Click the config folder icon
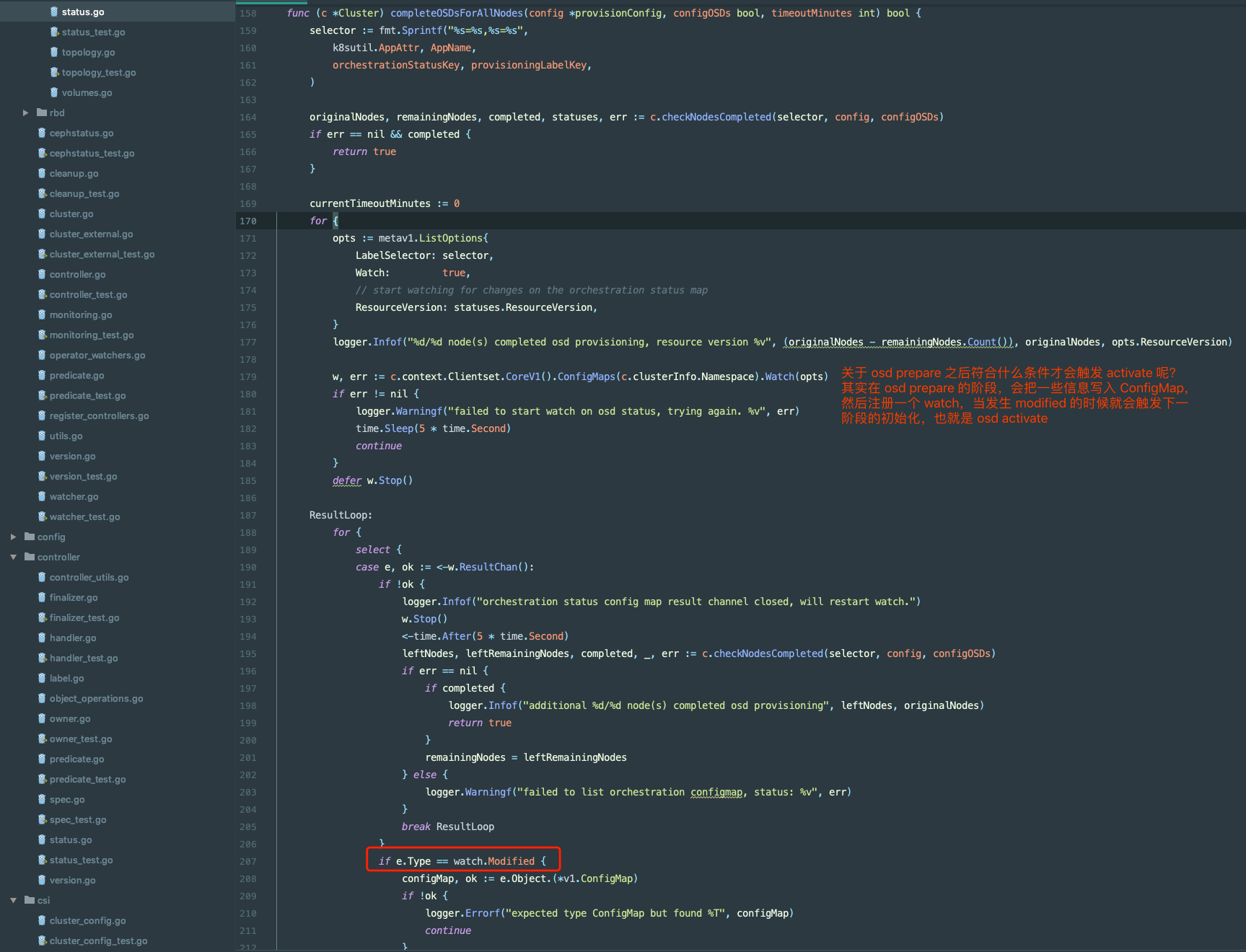The image size is (1246, 952). (30, 537)
